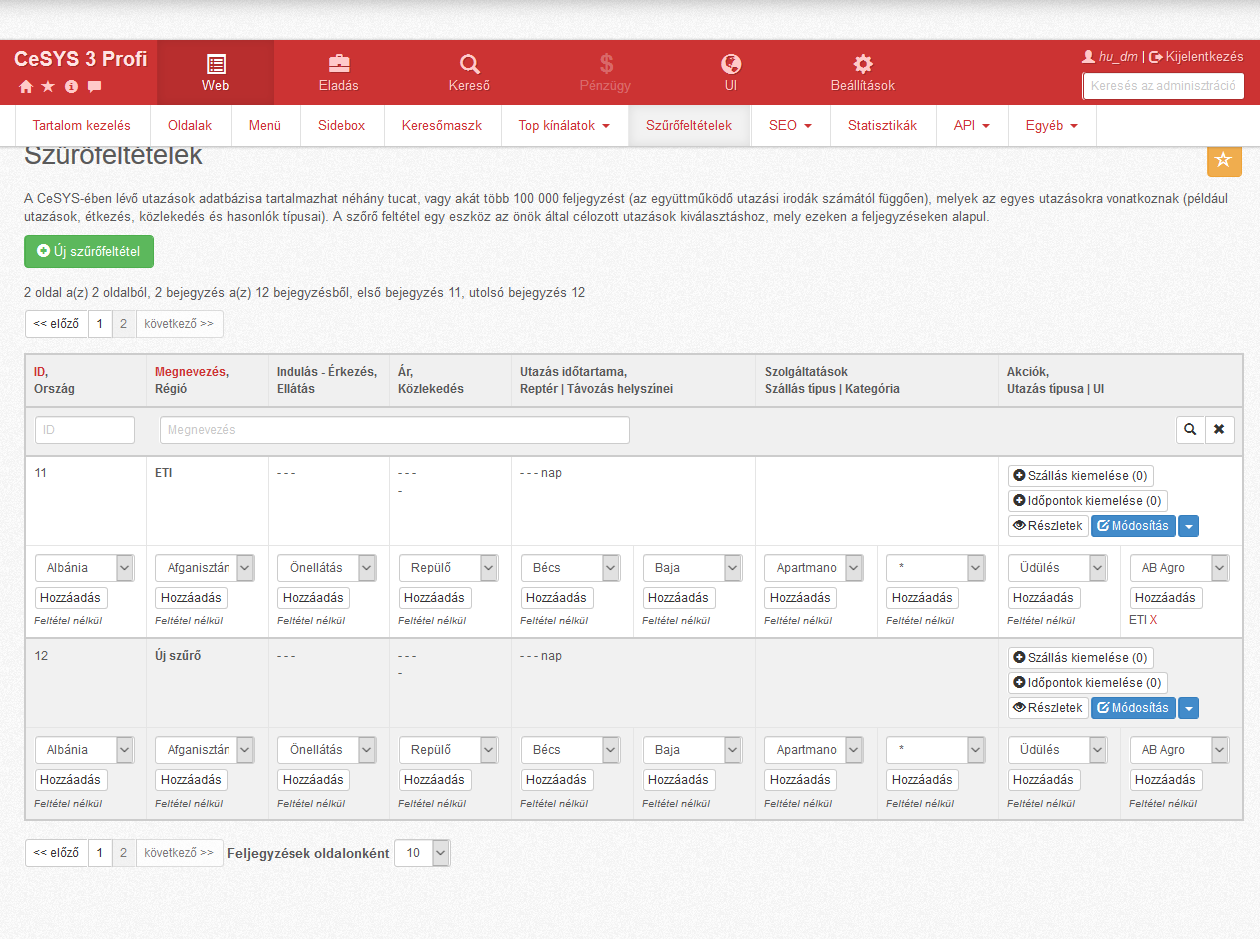Image resolution: width=1260 pixels, height=939 pixels.
Task: Click Hozzáadás under AB Agro in Új szűrő row
Action: (x=1166, y=780)
